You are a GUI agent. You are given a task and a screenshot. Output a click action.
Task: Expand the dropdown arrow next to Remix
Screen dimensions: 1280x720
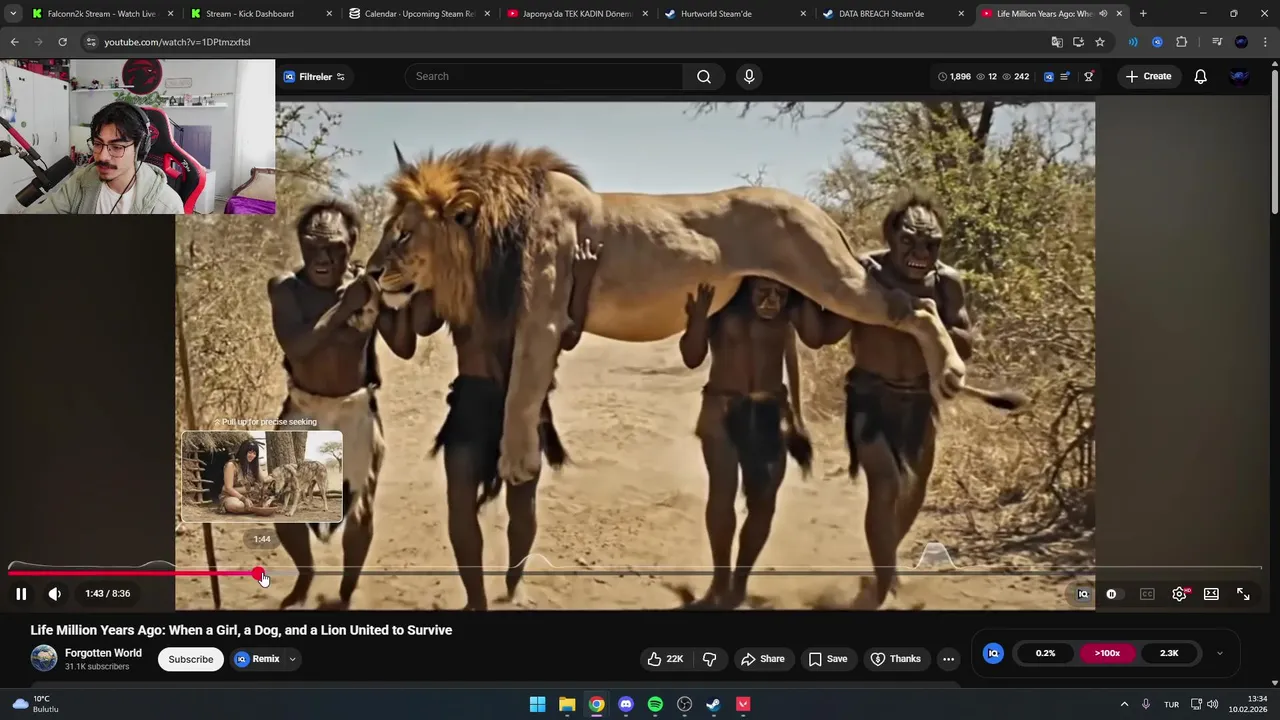point(292,659)
